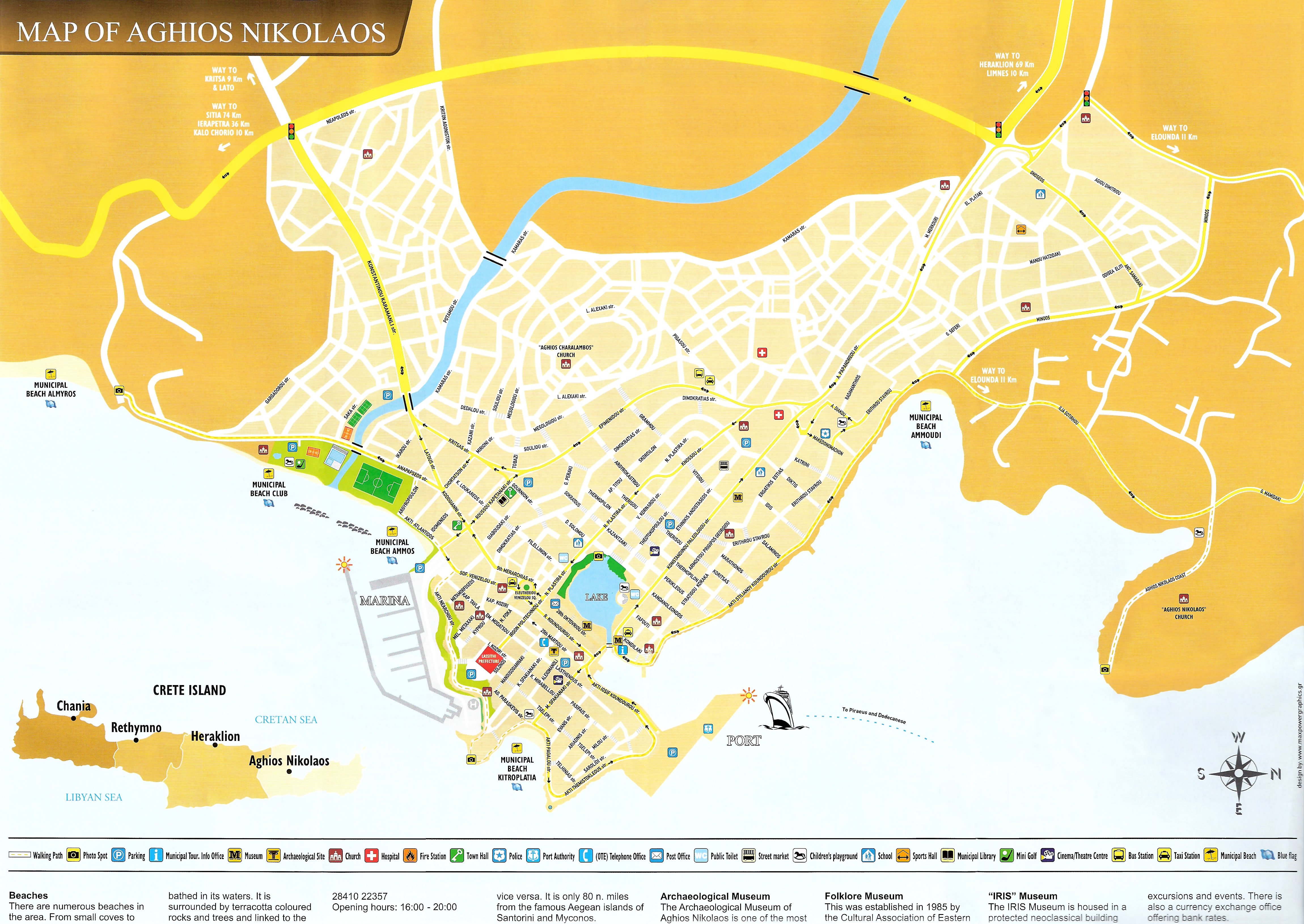Click 'Way to Sitia 74 Km' sign

click(224, 120)
